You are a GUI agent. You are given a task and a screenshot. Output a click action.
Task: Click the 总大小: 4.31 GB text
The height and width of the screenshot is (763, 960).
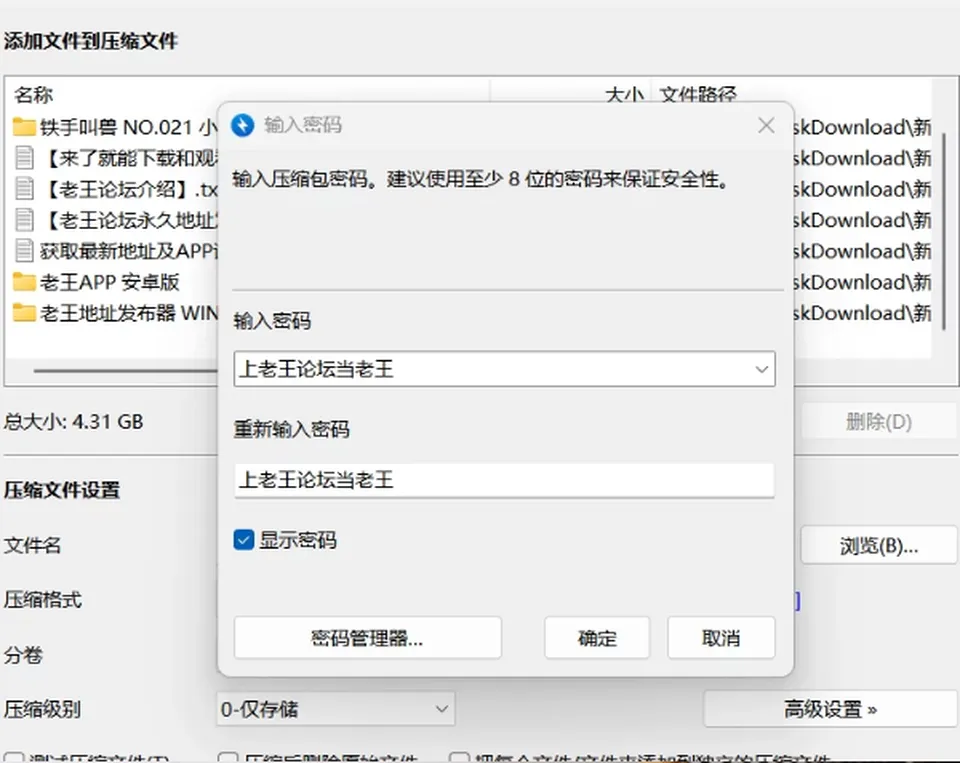[x=73, y=421]
